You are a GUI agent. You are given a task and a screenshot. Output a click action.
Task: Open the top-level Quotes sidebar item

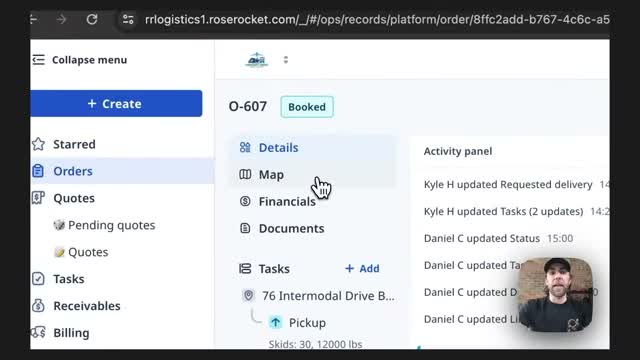click(x=74, y=198)
